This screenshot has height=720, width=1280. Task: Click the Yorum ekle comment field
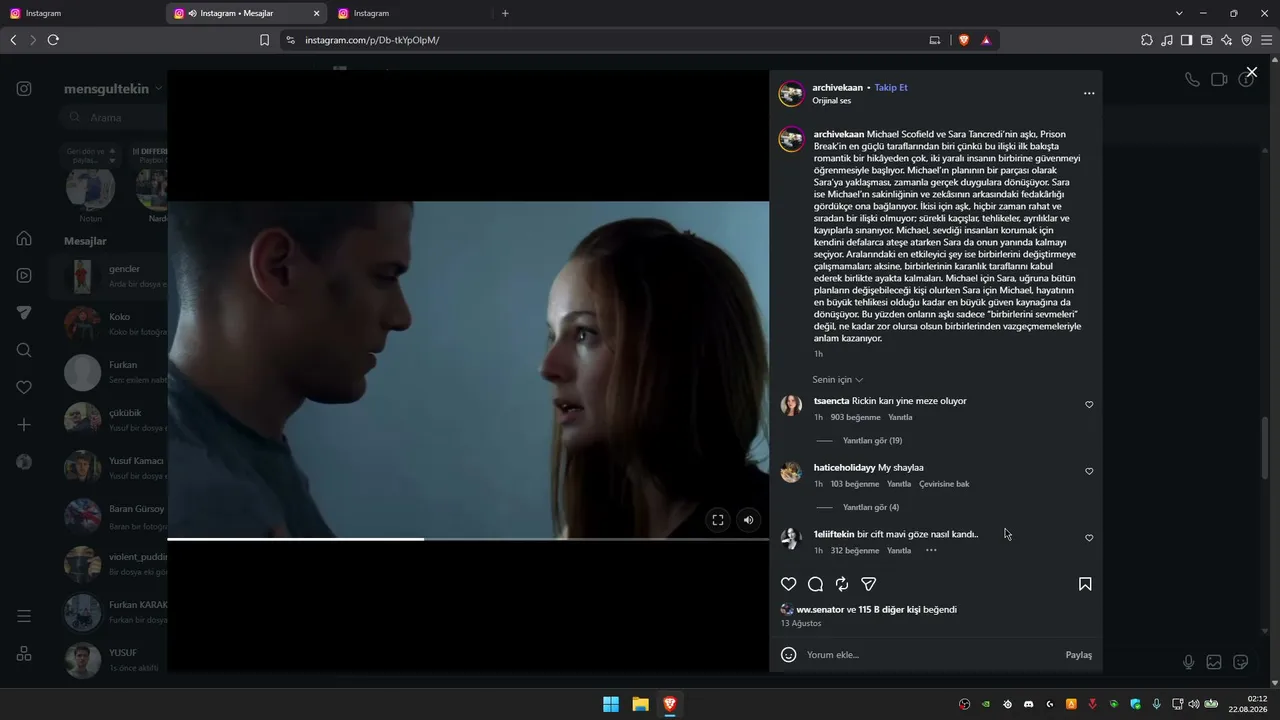tap(930, 655)
